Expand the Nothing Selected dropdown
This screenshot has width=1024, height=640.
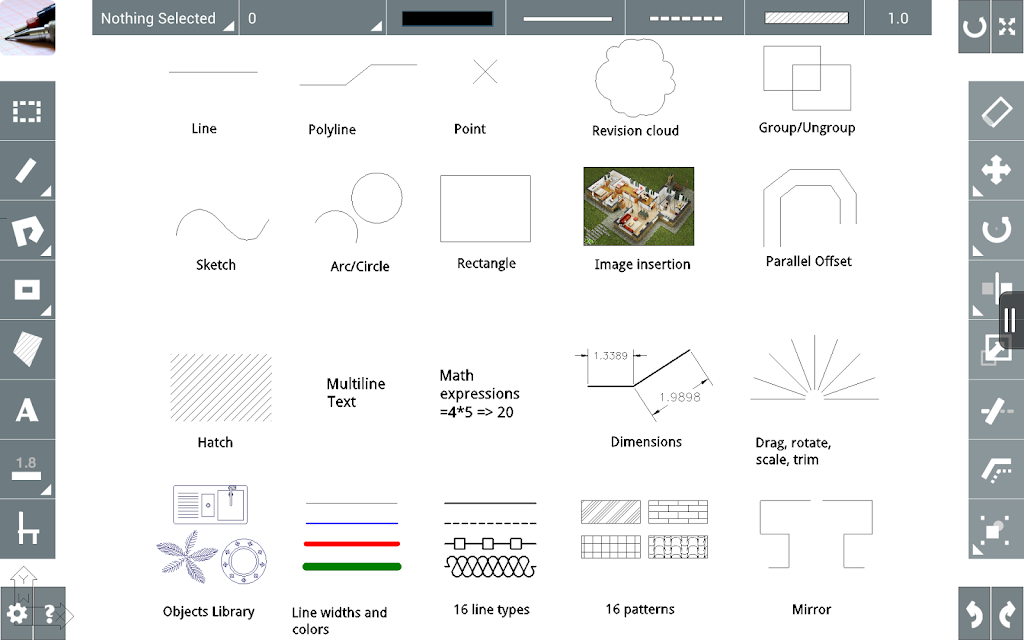pos(165,18)
